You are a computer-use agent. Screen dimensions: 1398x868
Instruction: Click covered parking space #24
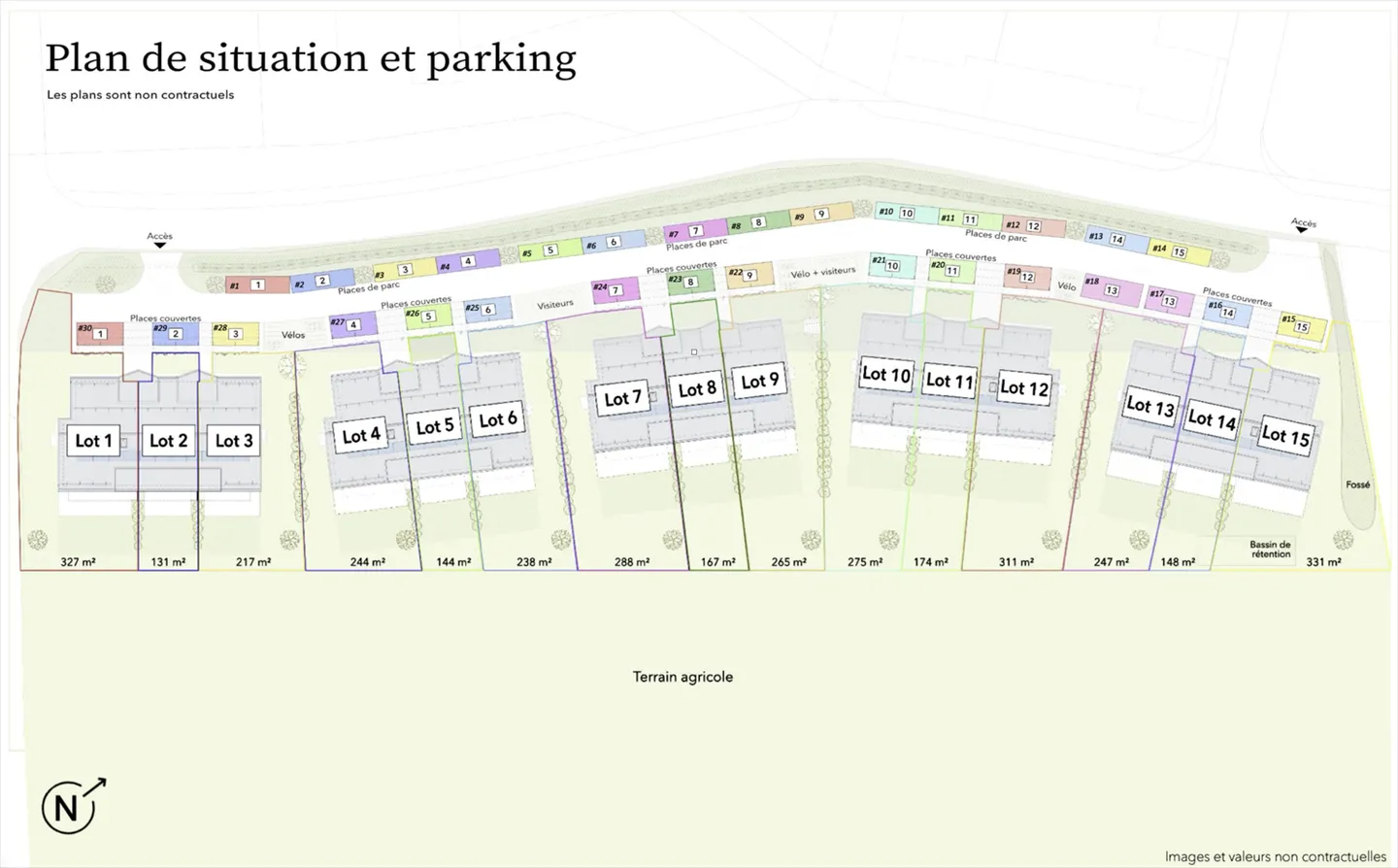[x=616, y=289]
